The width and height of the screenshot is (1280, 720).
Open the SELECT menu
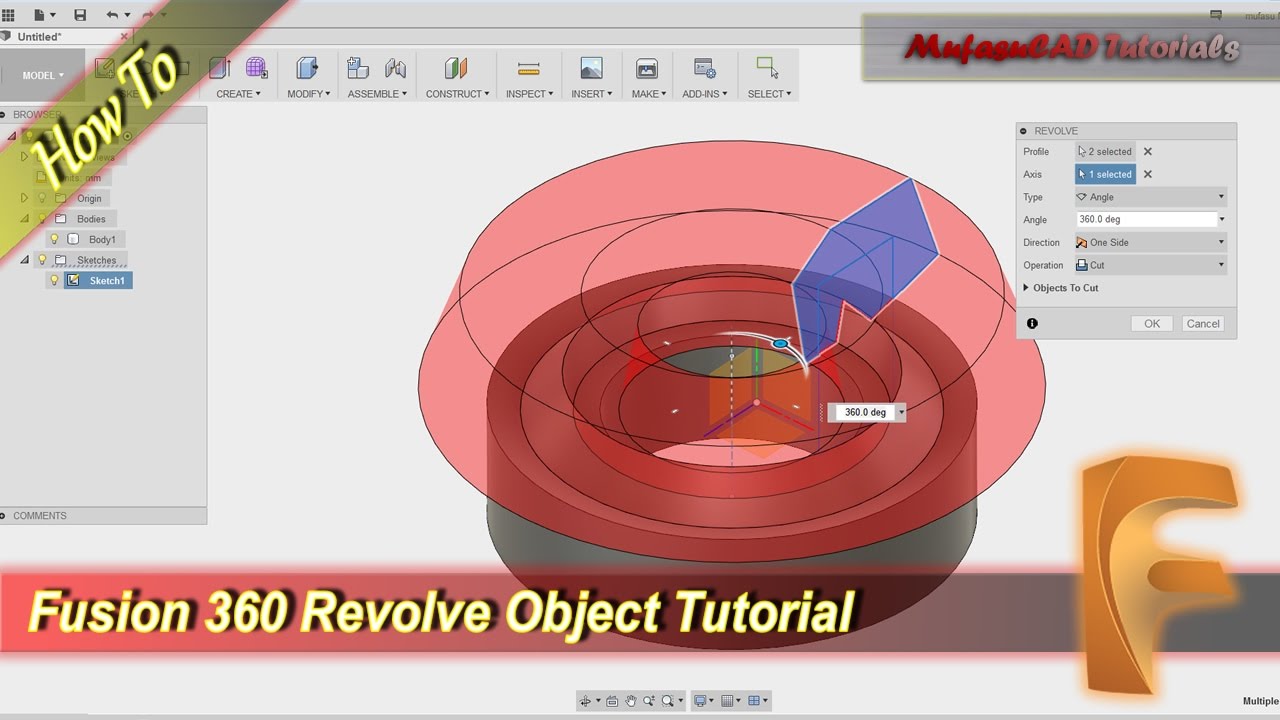point(770,94)
